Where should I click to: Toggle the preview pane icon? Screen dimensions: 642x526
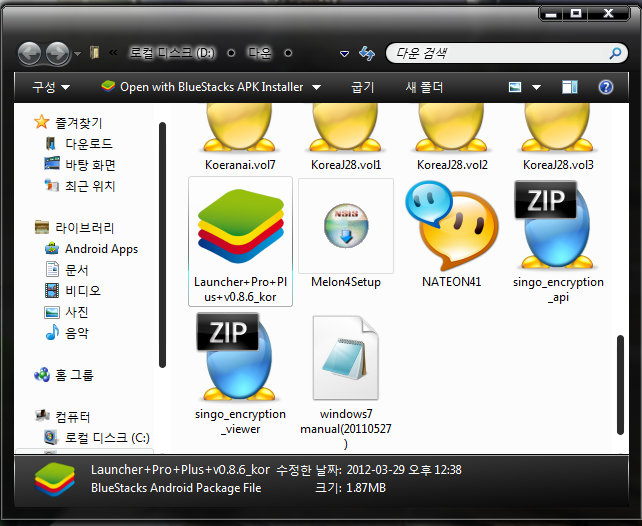[x=570, y=87]
